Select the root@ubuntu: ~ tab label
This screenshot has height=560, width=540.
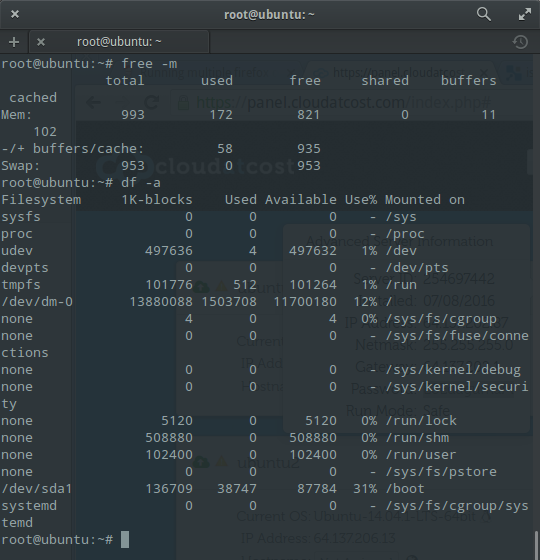(x=119, y=42)
